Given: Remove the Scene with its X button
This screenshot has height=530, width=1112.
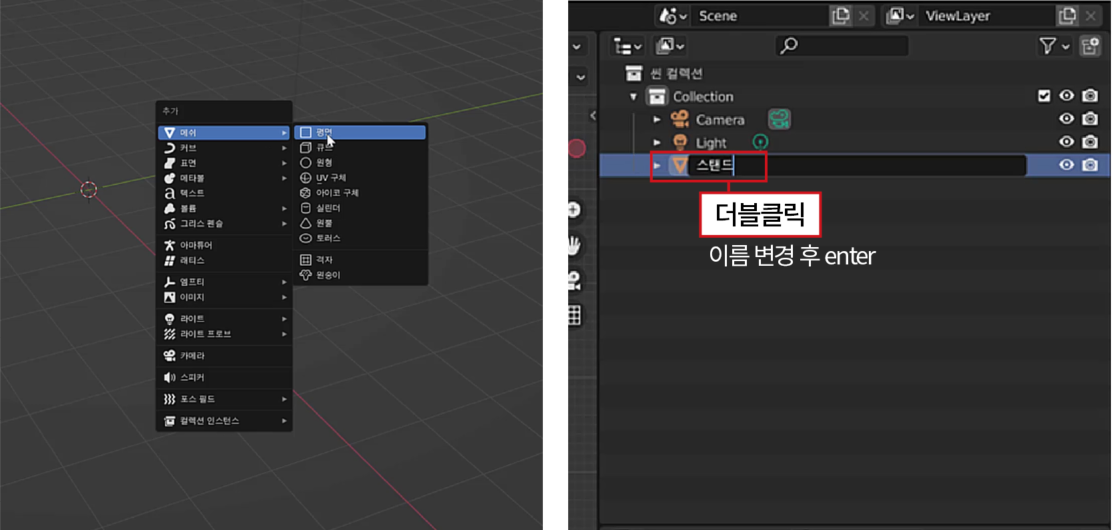Looking at the screenshot, I should [863, 16].
